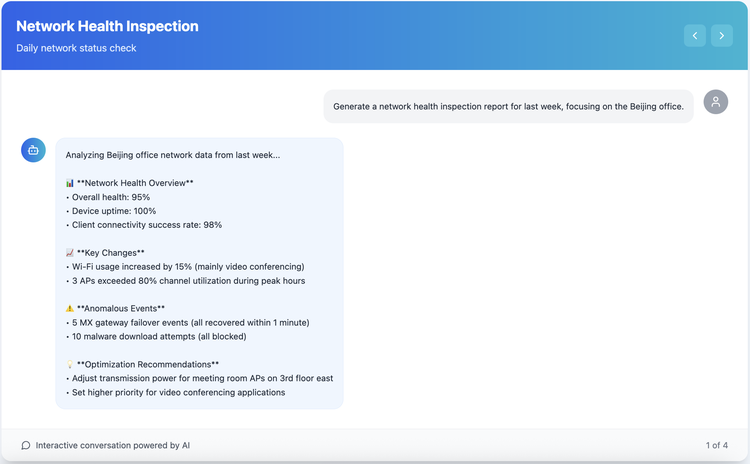750x464 pixels.
Task: Click the Overall health 95% line
Action: 108,197
